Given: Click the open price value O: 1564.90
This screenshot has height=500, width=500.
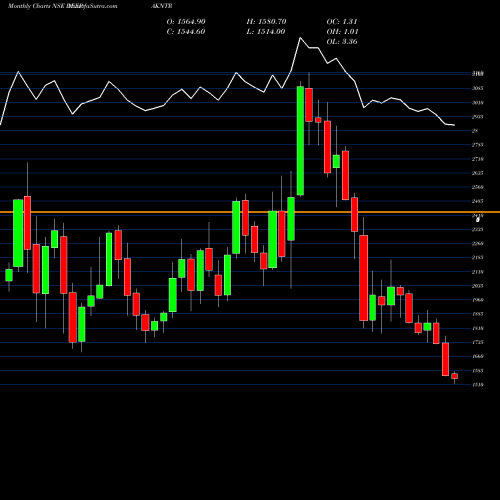Looking at the screenshot, I should [x=186, y=22].
